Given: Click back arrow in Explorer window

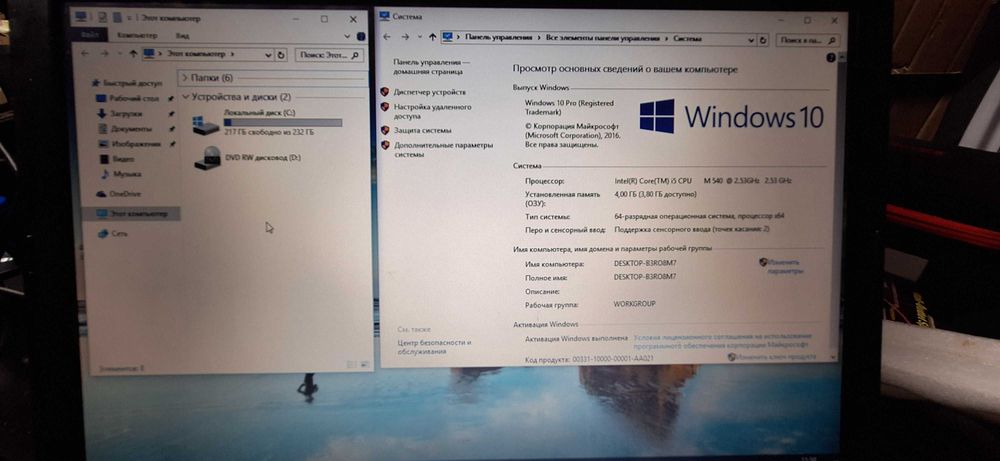Looking at the screenshot, I should point(85,54).
